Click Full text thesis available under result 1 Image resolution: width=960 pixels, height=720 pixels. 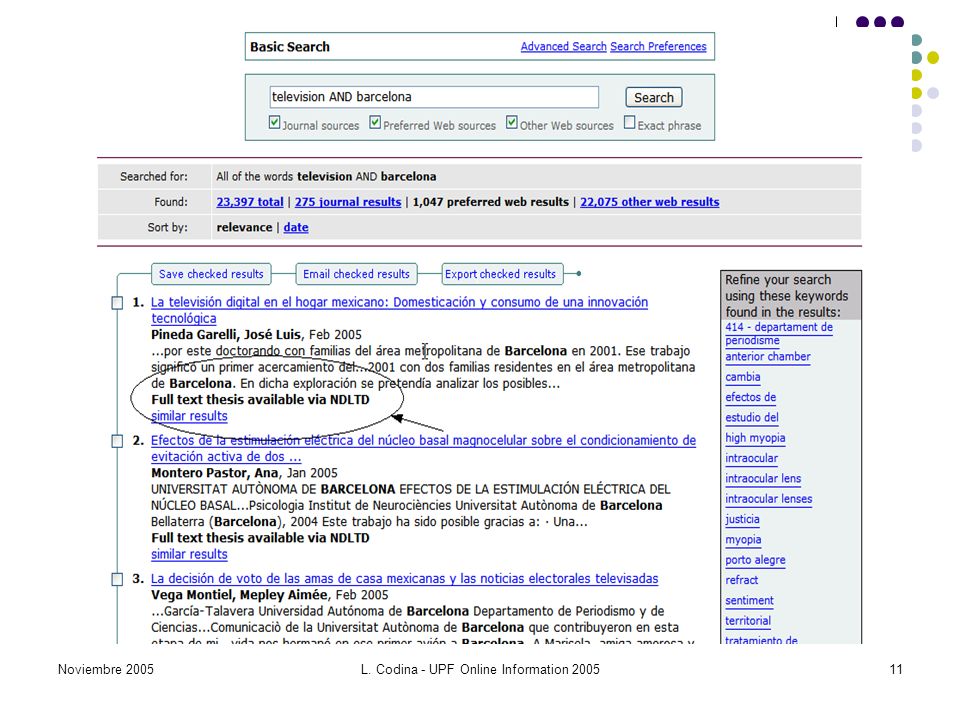(260, 400)
